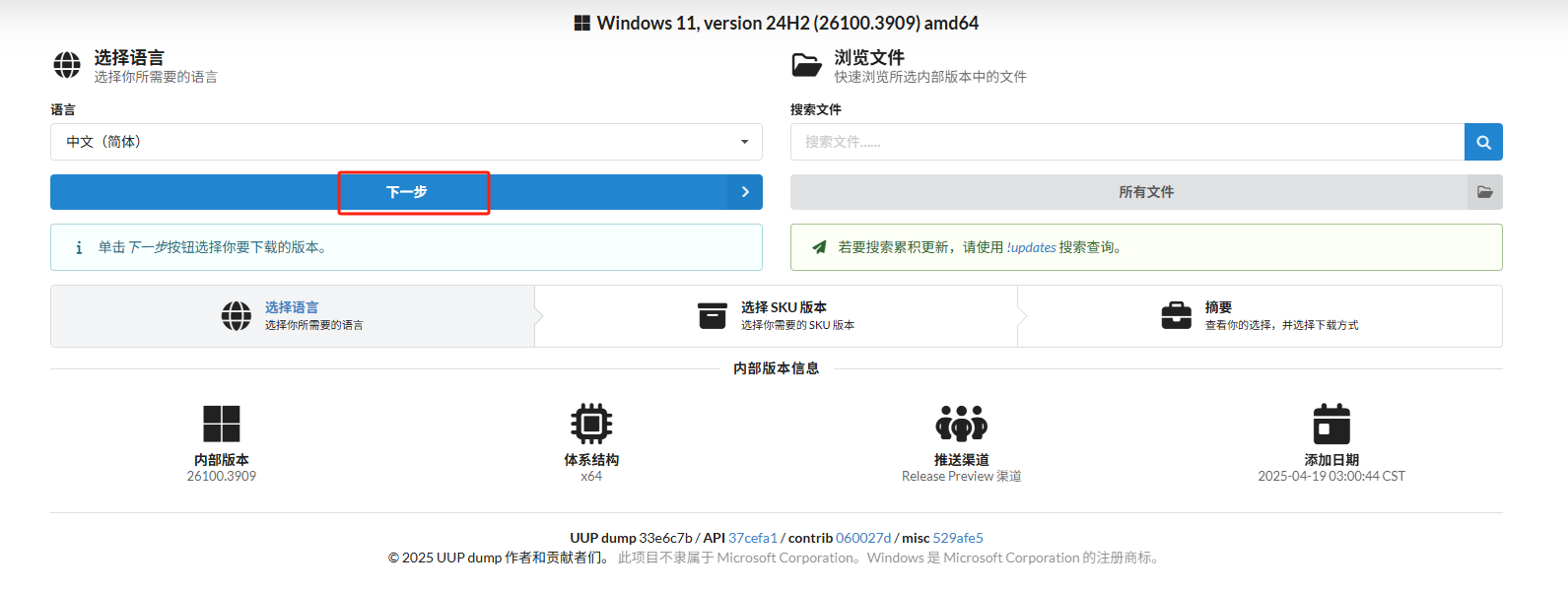Click the Release Preview 渠道 value
The width and height of the screenshot is (1568, 592).
click(962, 477)
